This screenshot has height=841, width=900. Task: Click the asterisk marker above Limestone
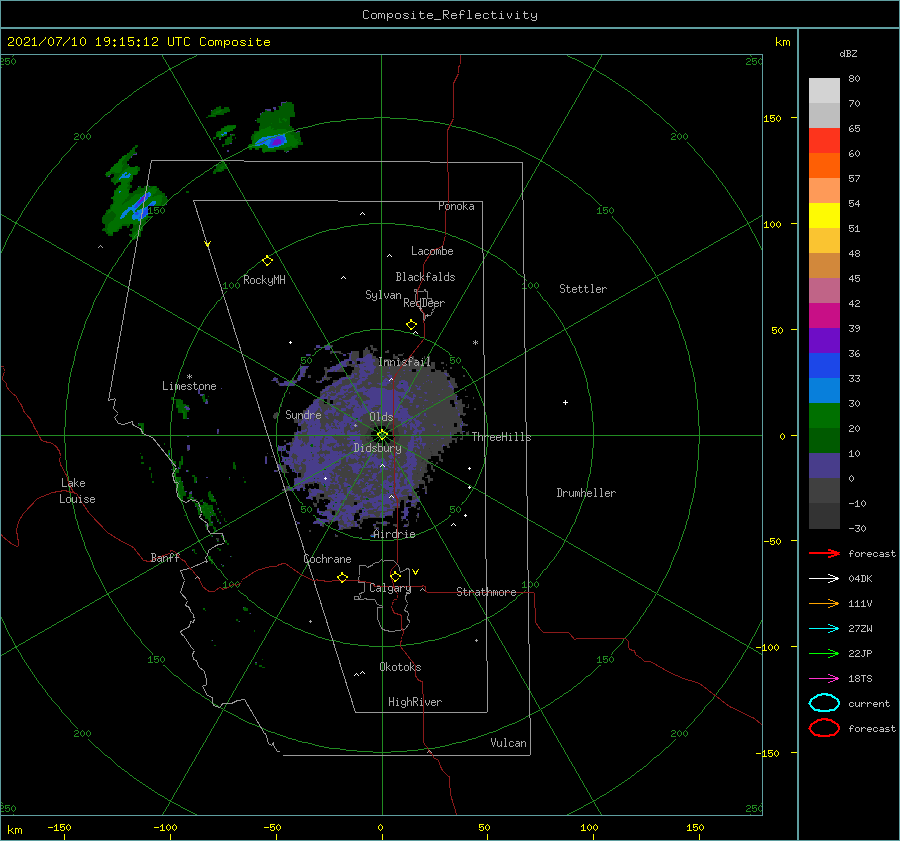tap(189, 377)
